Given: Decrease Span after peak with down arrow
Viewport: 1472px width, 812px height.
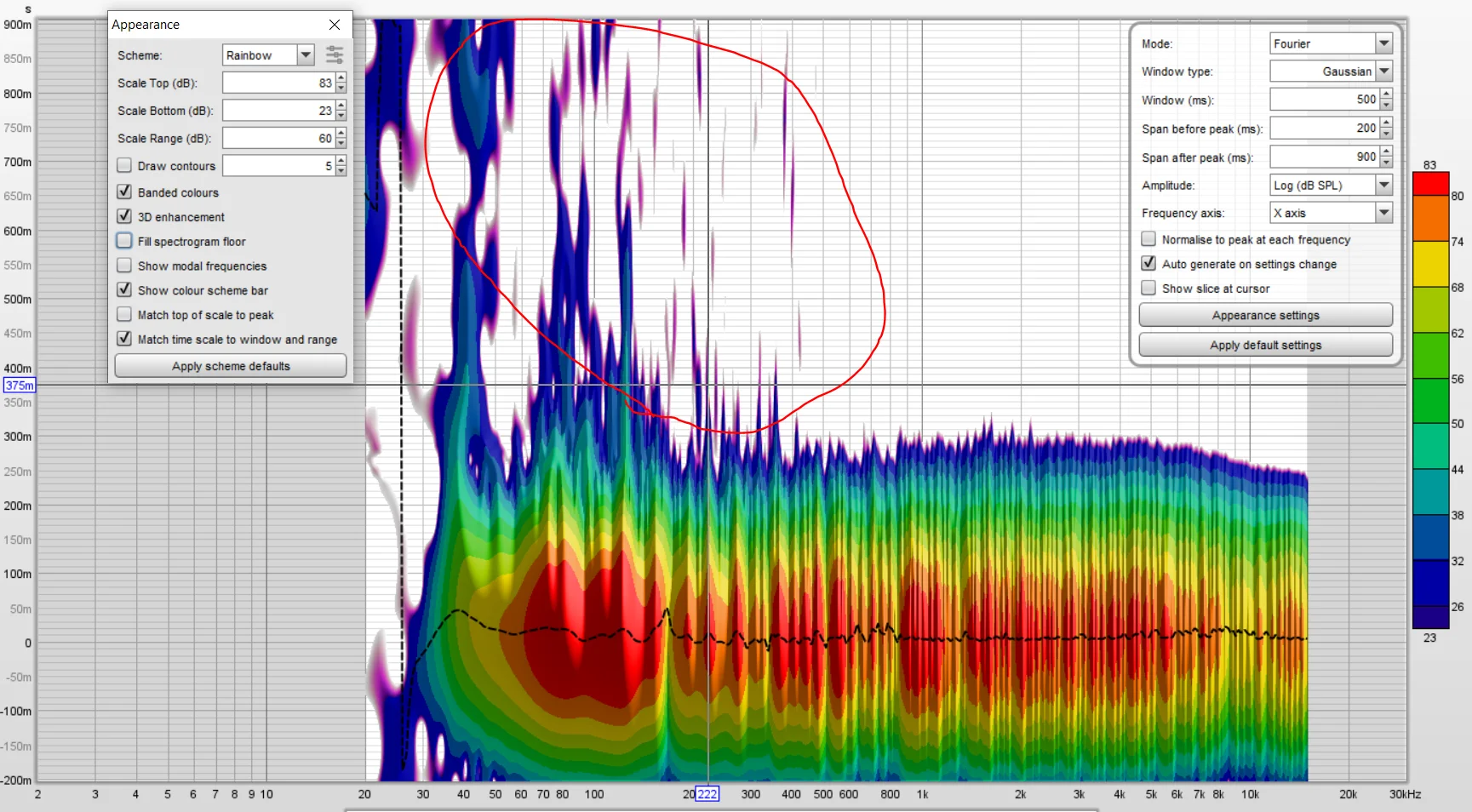Looking at the screenshot, I should click(x=1386, y=162).
